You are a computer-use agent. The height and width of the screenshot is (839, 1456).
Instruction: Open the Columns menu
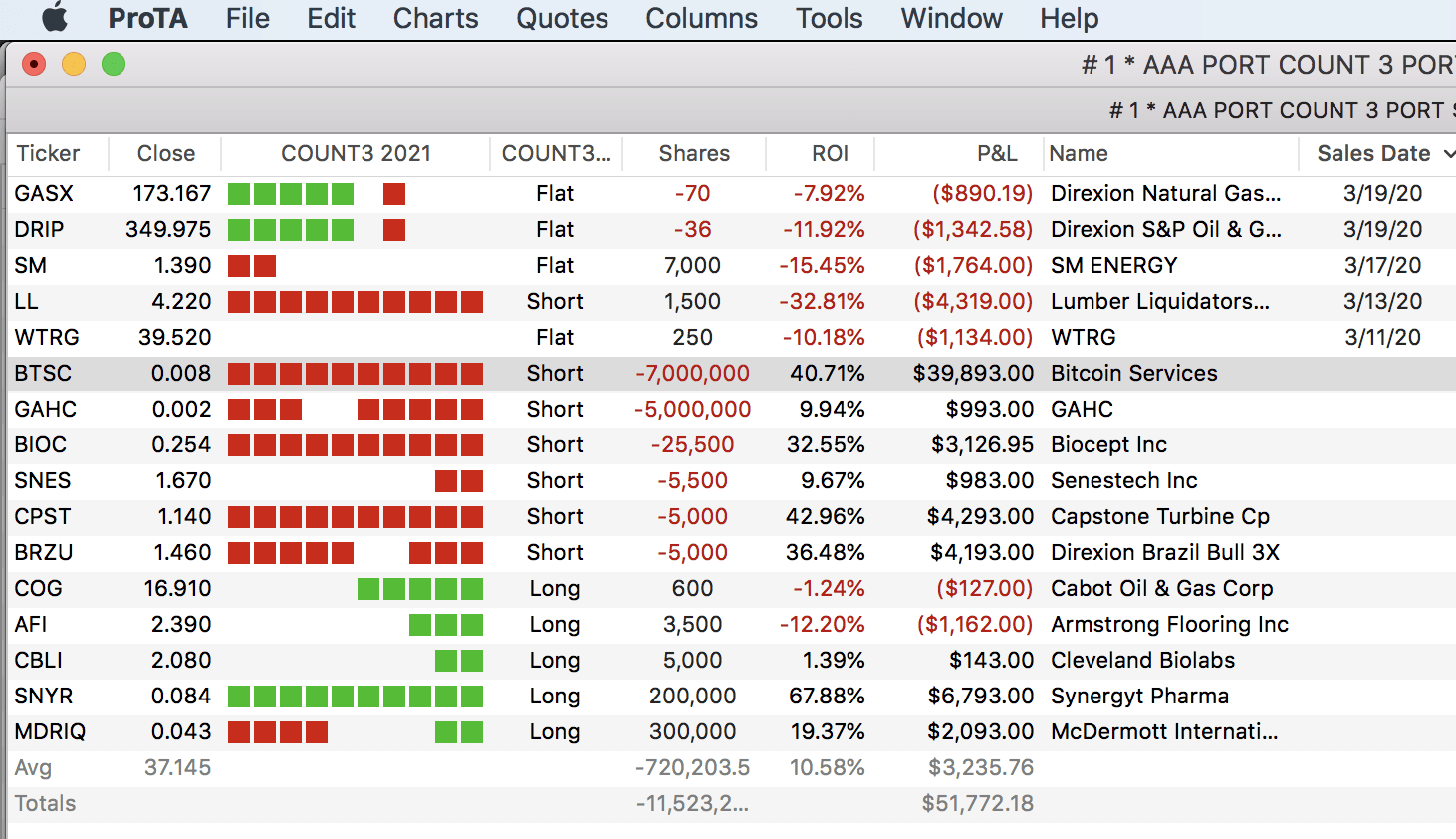tap(701, 18)
